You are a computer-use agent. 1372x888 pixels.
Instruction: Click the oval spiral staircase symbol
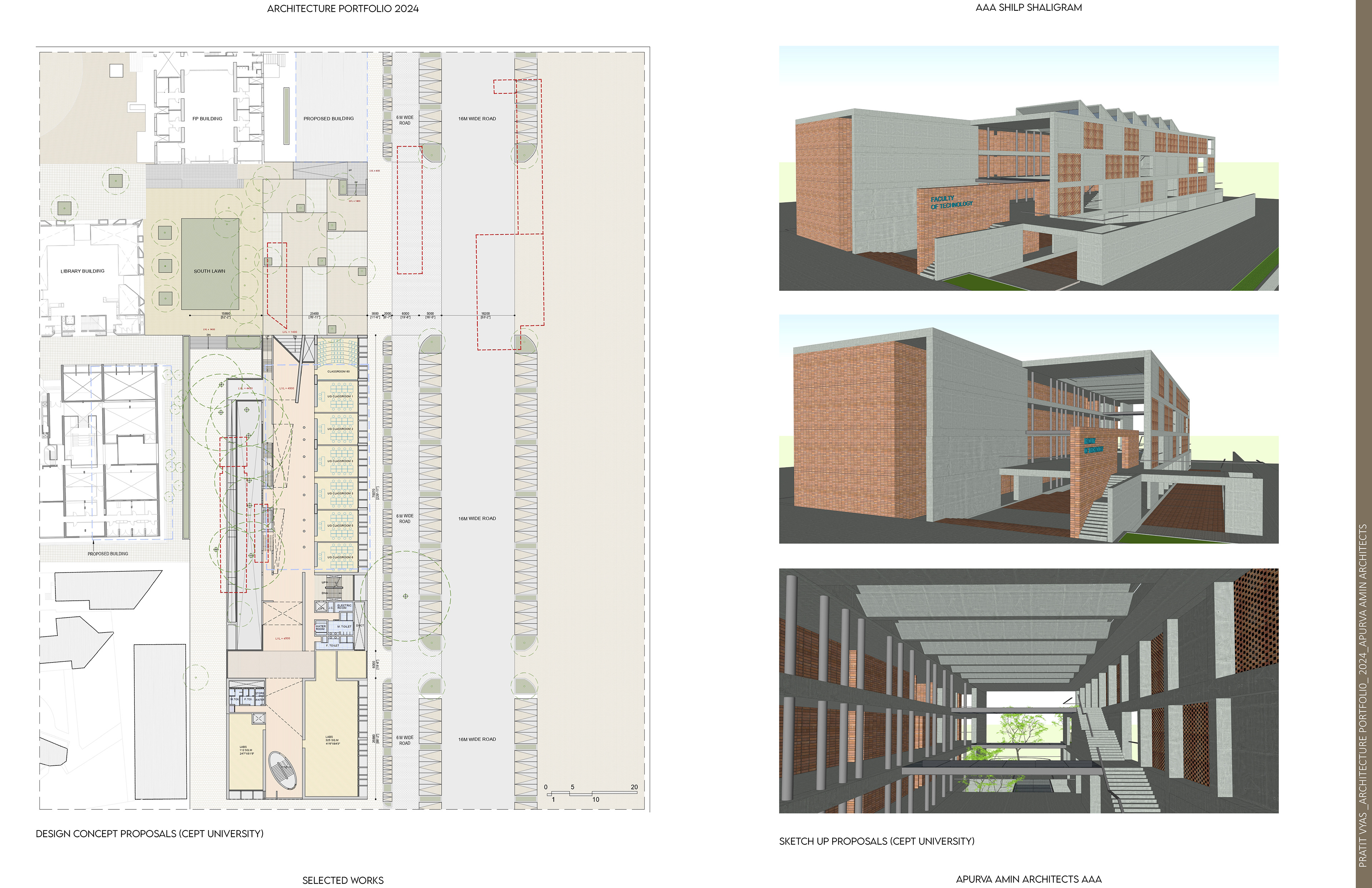pos(283,770)
